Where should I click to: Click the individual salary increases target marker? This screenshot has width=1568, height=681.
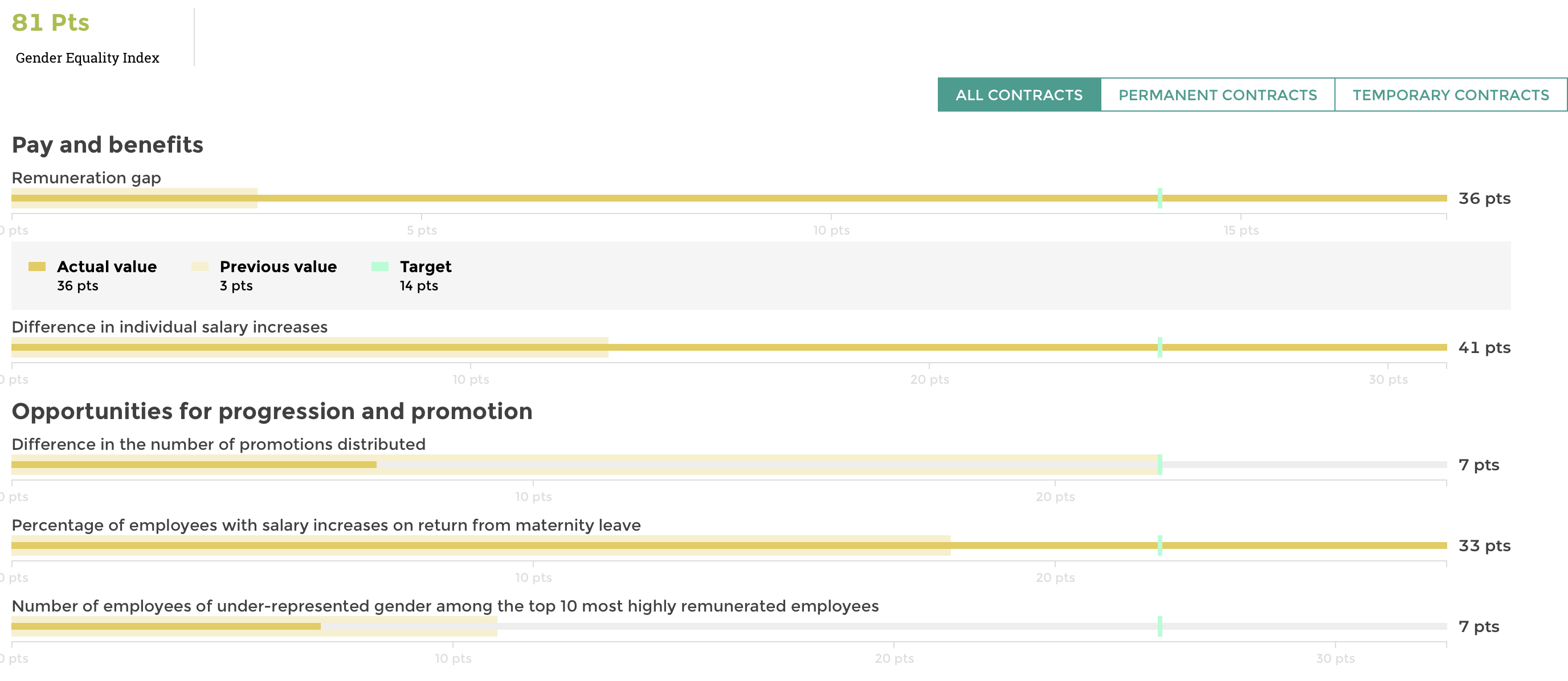click(1159, 347)
